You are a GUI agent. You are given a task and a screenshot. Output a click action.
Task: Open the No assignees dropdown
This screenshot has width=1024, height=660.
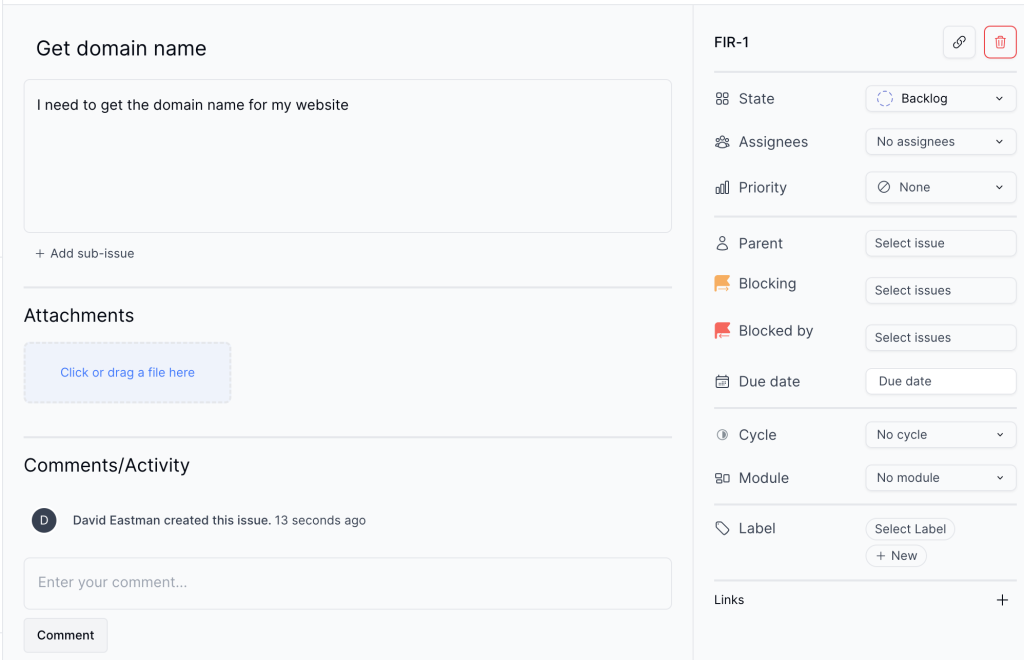(x=940, y=142)
